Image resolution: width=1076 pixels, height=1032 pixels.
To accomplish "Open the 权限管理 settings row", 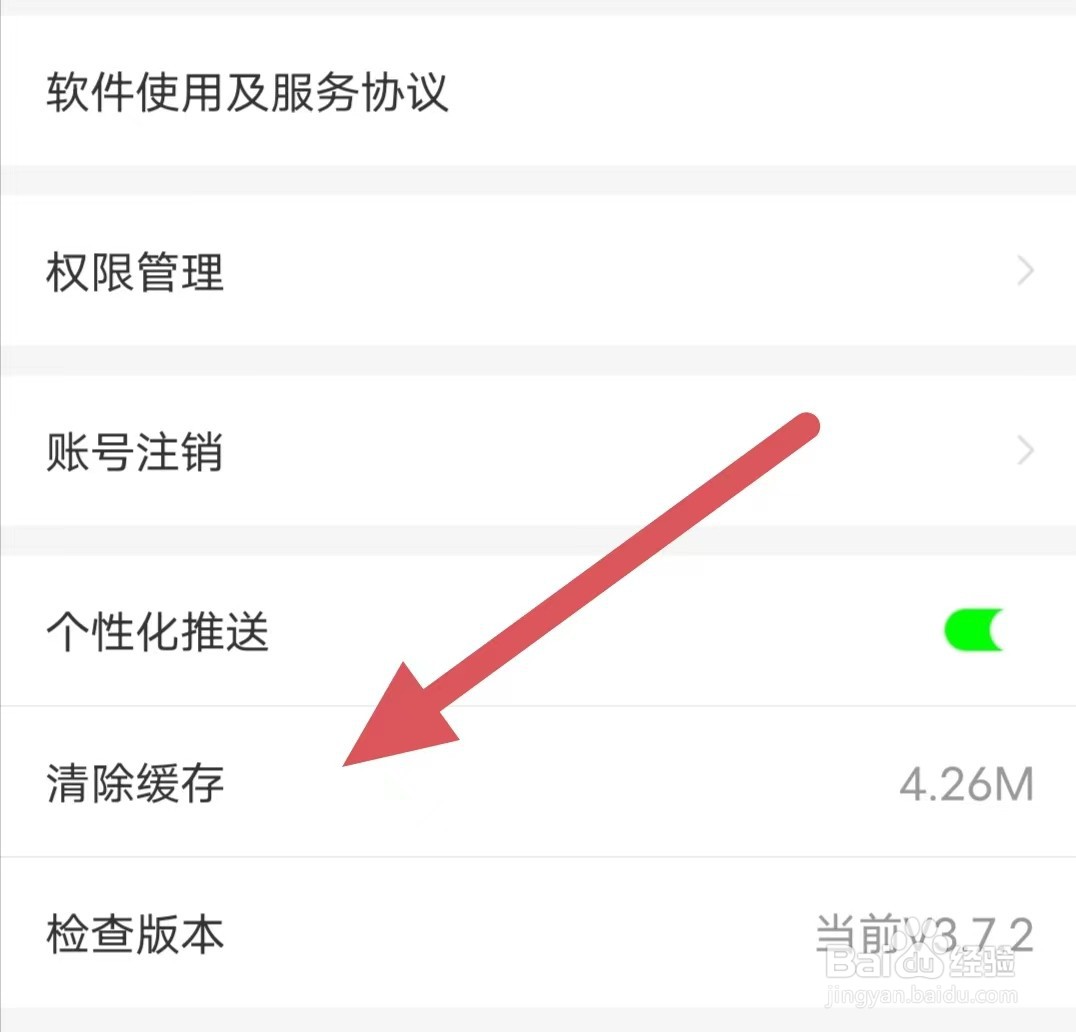I will [538, 271].
